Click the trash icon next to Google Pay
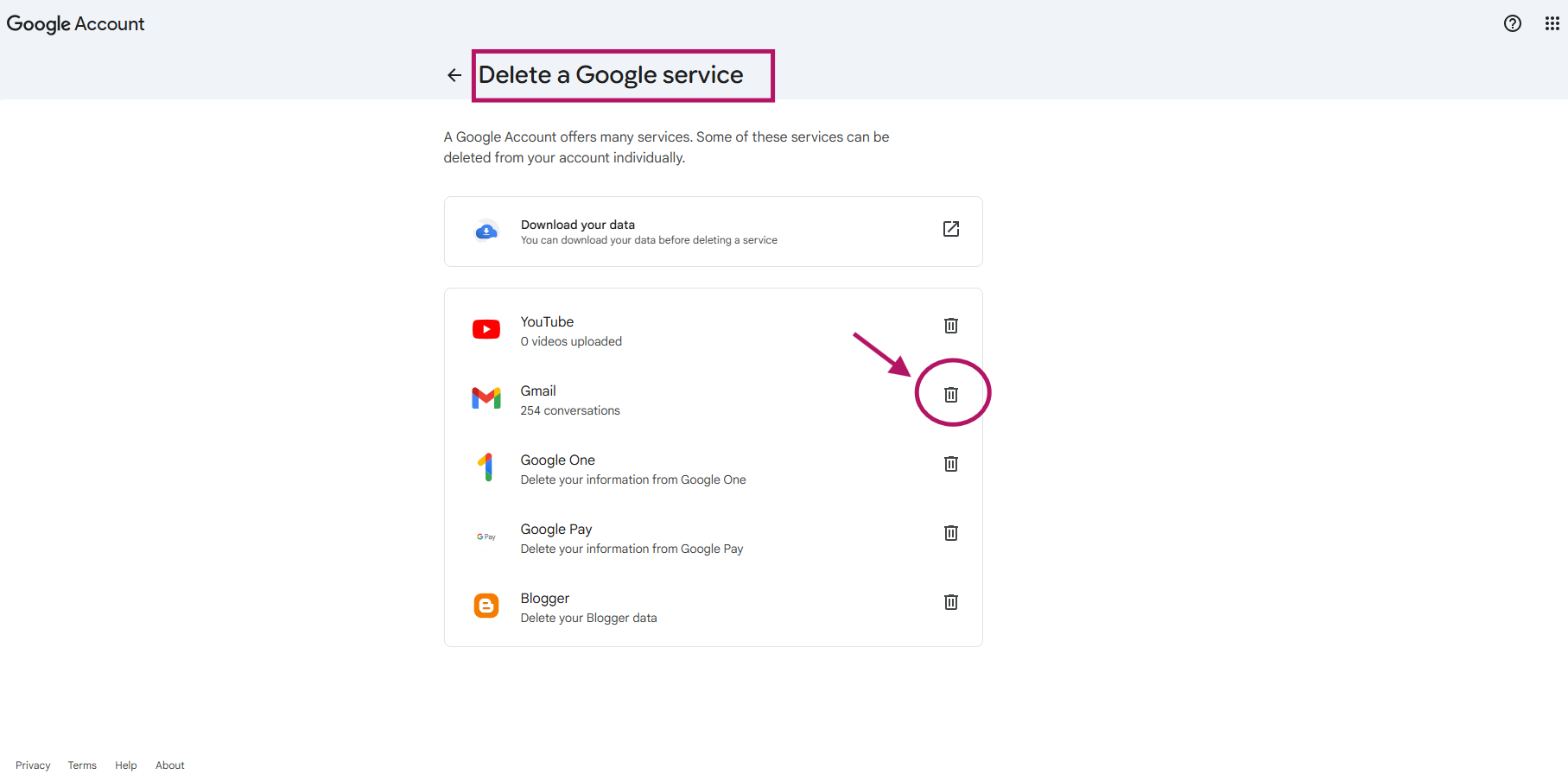Screen dimensions: 1568x781 point(950,533)
